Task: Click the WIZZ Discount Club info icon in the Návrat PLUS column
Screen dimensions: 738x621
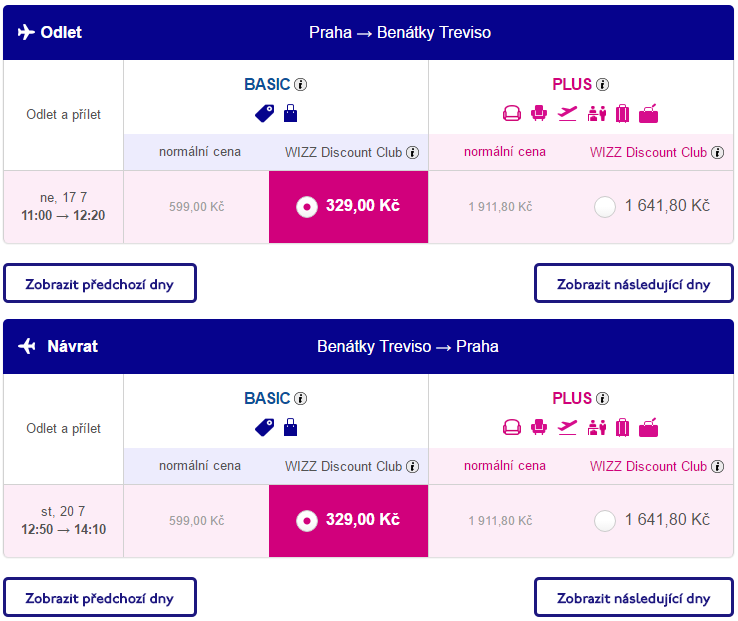Action: click(717, 466)
